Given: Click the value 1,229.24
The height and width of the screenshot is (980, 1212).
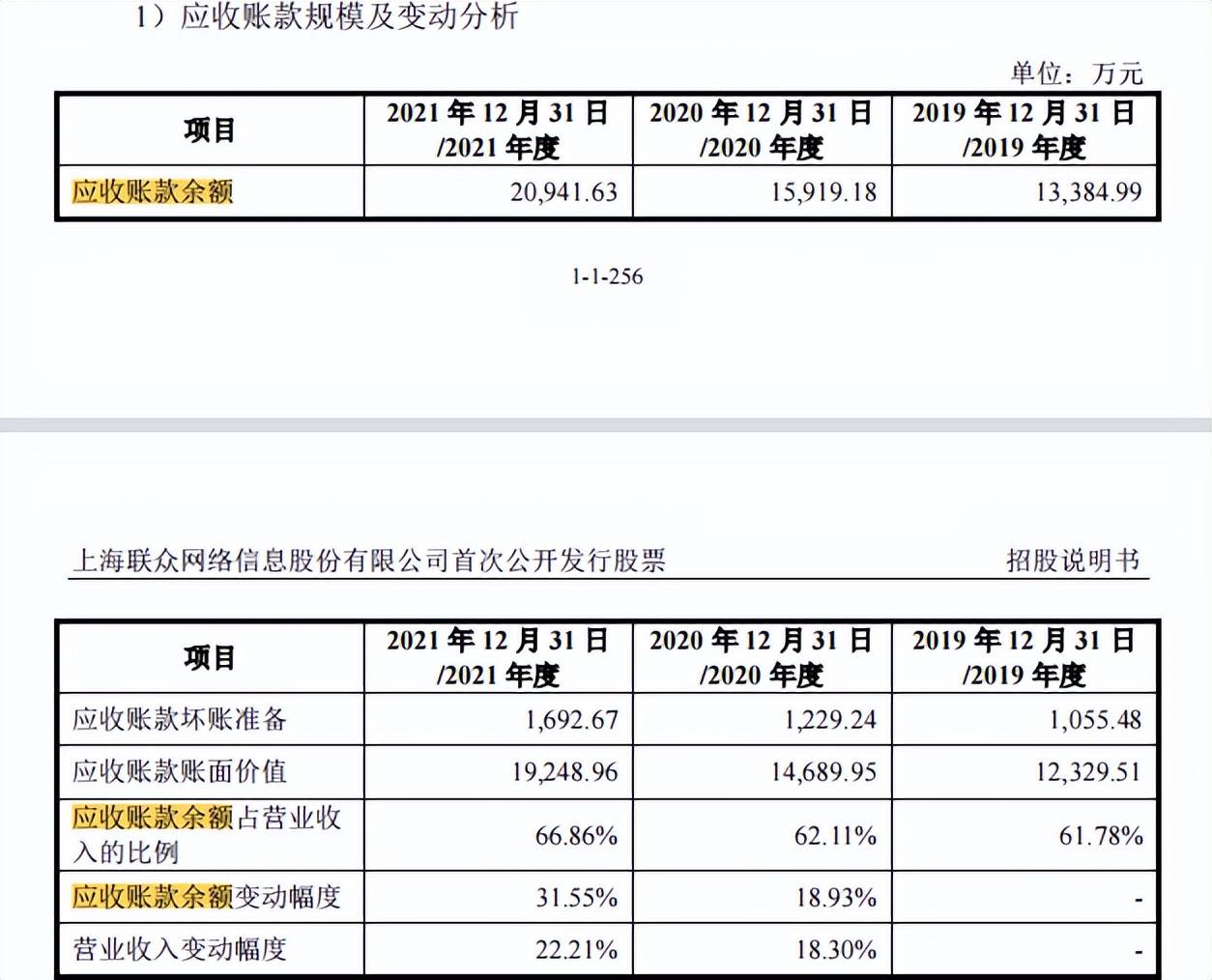Looking at the screenshot, I should (830, 720).
